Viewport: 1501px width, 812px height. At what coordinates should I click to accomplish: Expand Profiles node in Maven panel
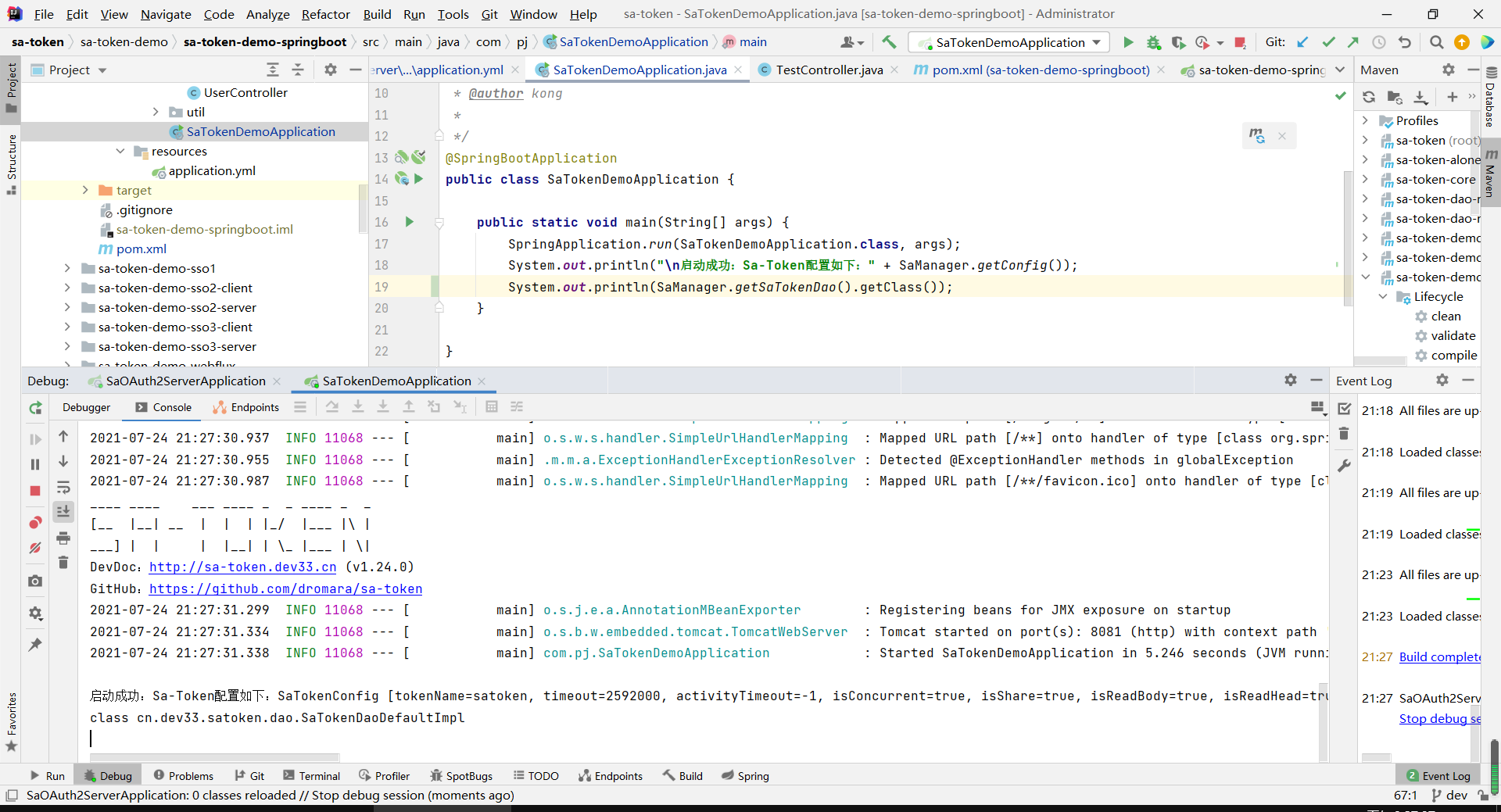1365,120
